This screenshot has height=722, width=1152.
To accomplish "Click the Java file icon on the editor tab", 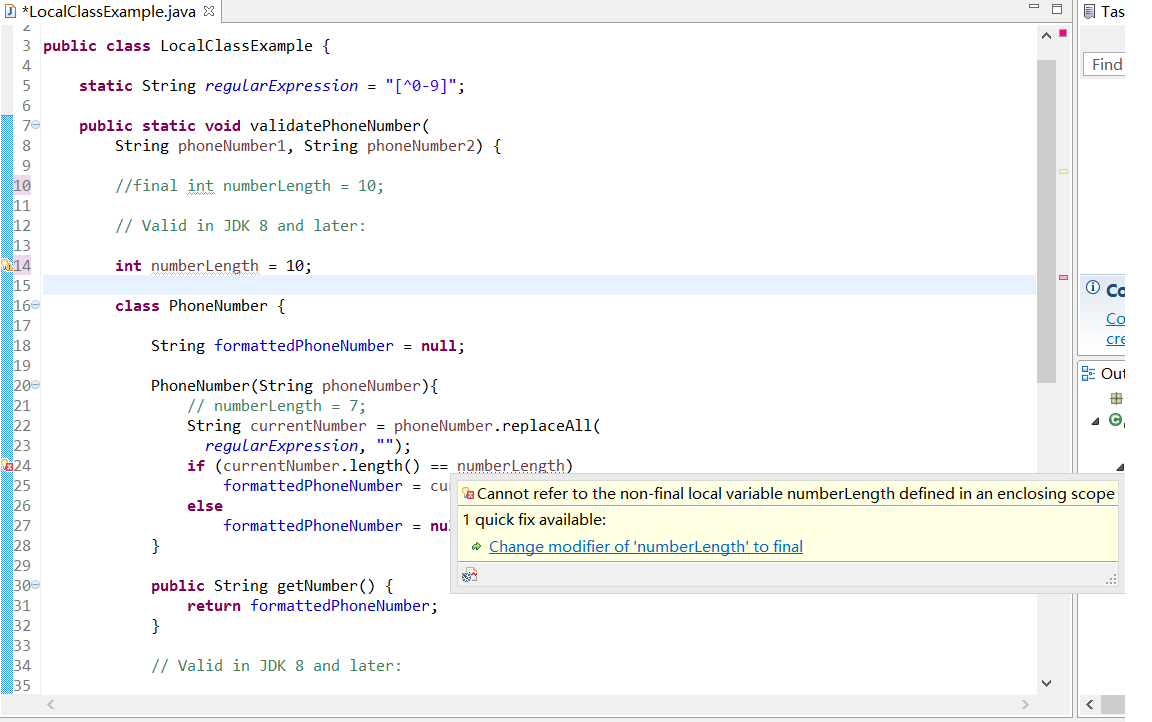I will click(x=10, y=11).
